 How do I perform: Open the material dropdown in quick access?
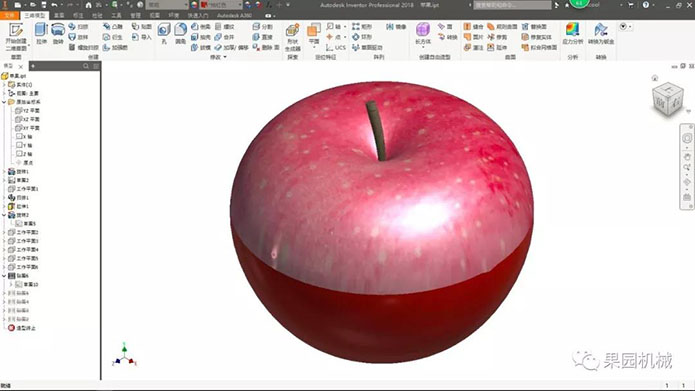(168, 5)
